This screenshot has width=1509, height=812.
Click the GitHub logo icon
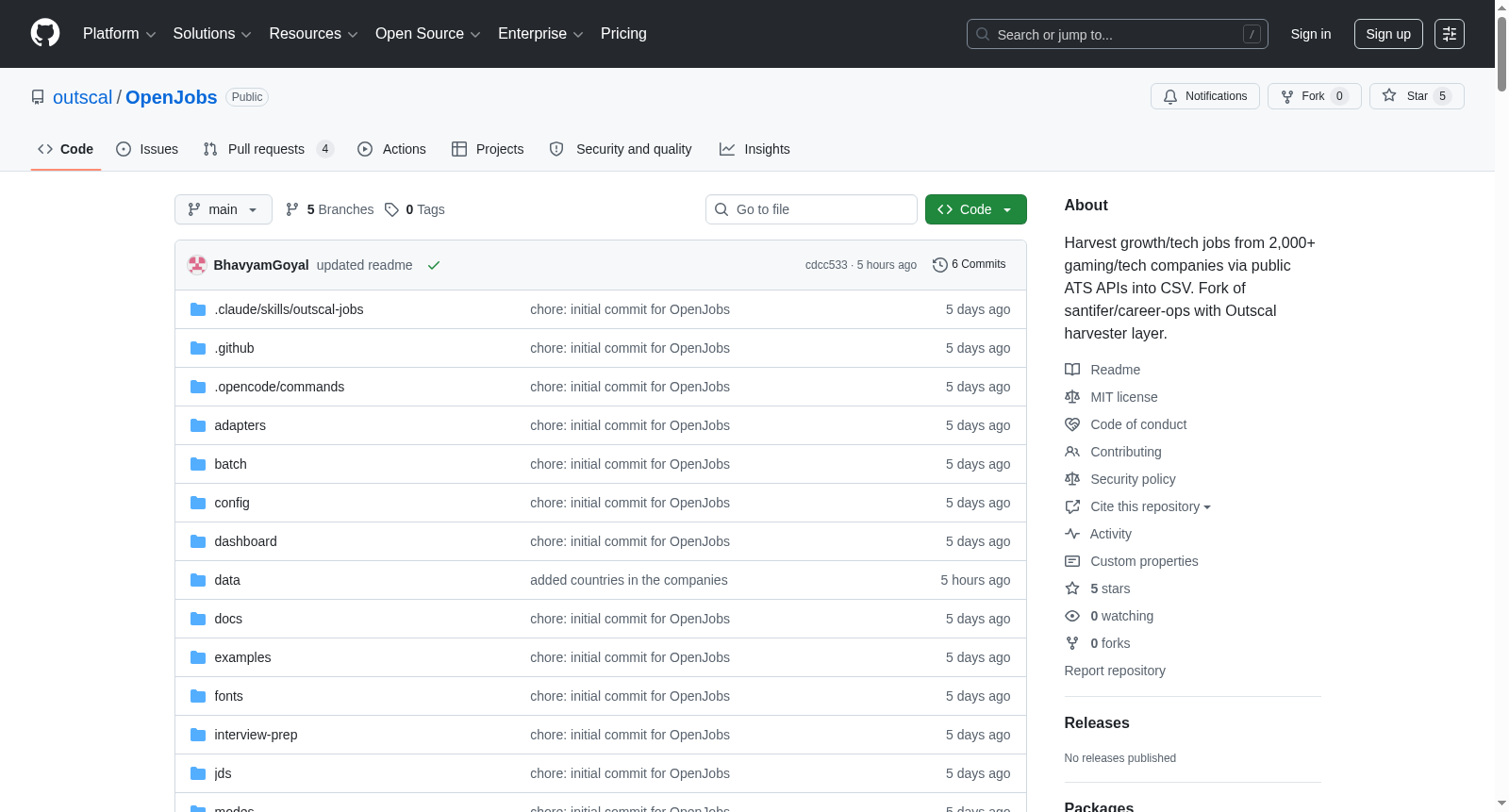(45, 34)
